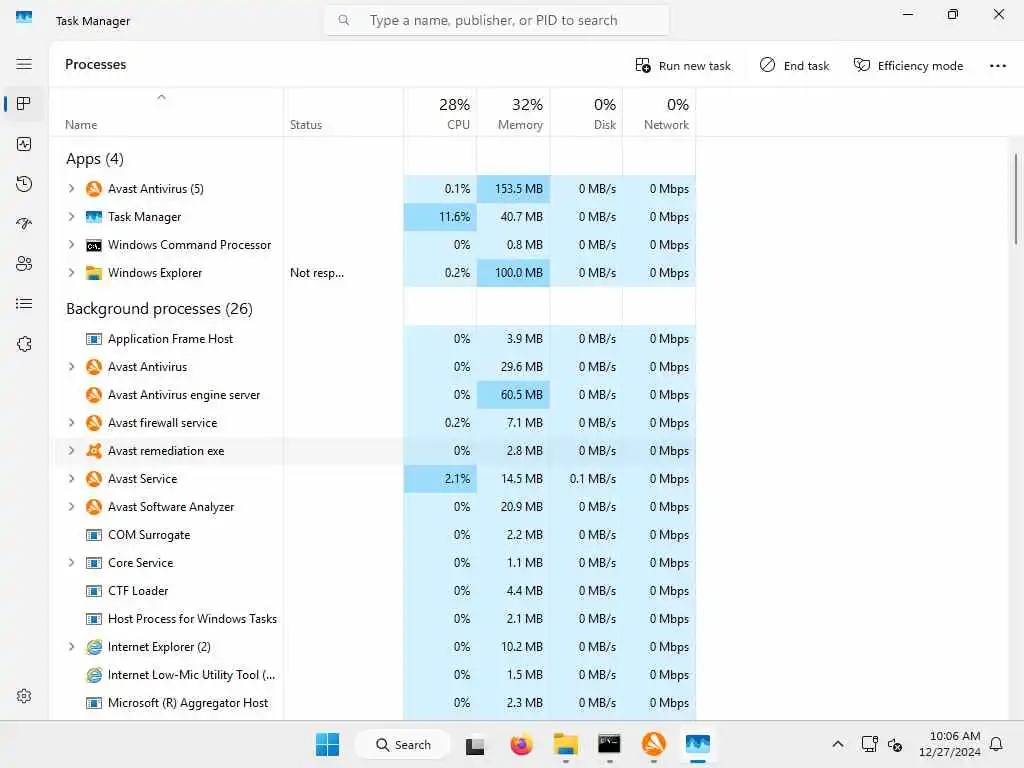The image size is (1024, 768).
Task: Click the Application Frame Host icon
Action: click(94, 339)
